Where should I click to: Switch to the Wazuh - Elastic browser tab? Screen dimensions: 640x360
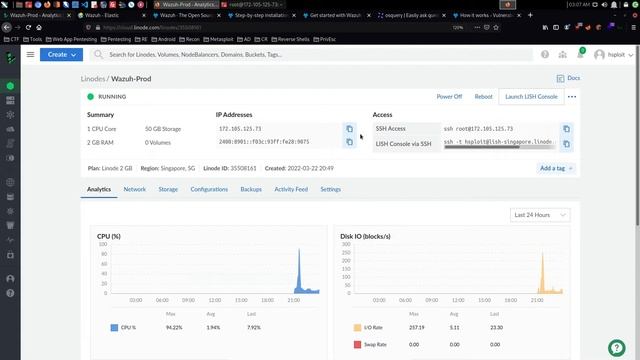tap(111, 15)
